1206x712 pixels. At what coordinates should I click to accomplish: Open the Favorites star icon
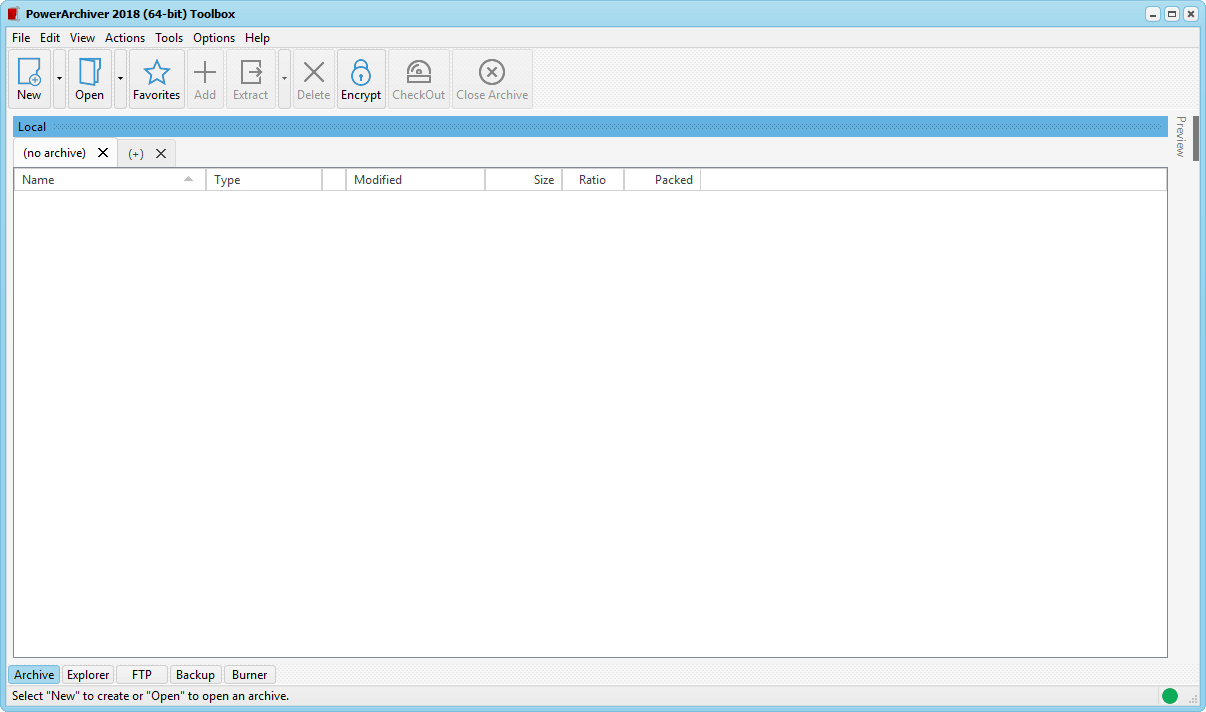pos(157,73)
